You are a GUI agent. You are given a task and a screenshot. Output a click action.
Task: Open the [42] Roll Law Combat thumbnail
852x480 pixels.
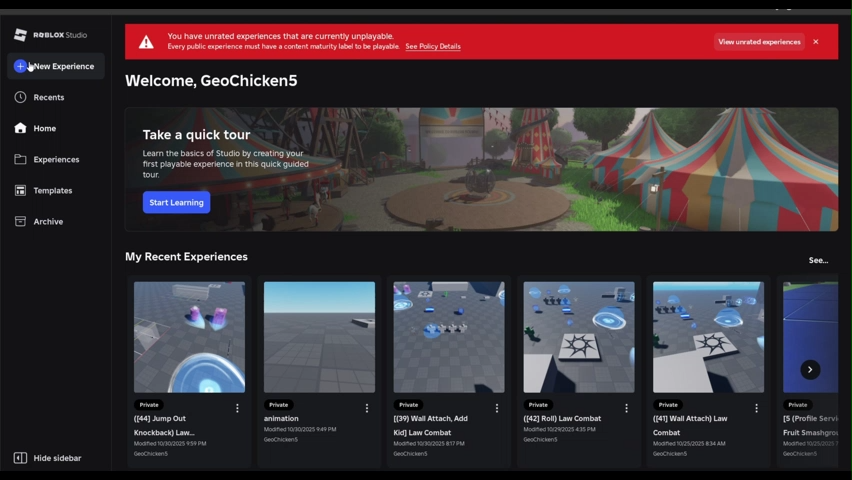coord(579,337)
